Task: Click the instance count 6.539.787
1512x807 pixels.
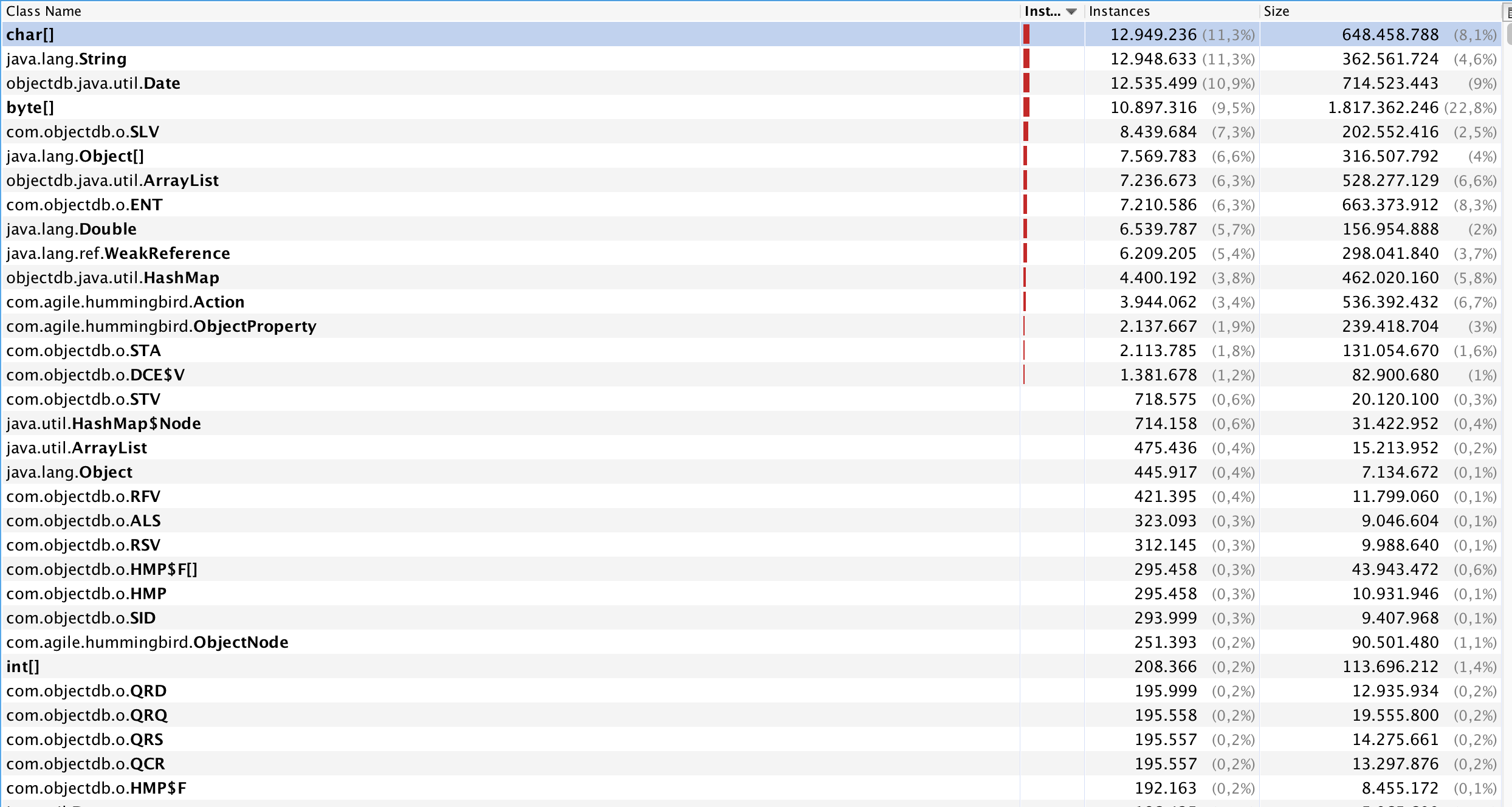Action: (1158, 229)
